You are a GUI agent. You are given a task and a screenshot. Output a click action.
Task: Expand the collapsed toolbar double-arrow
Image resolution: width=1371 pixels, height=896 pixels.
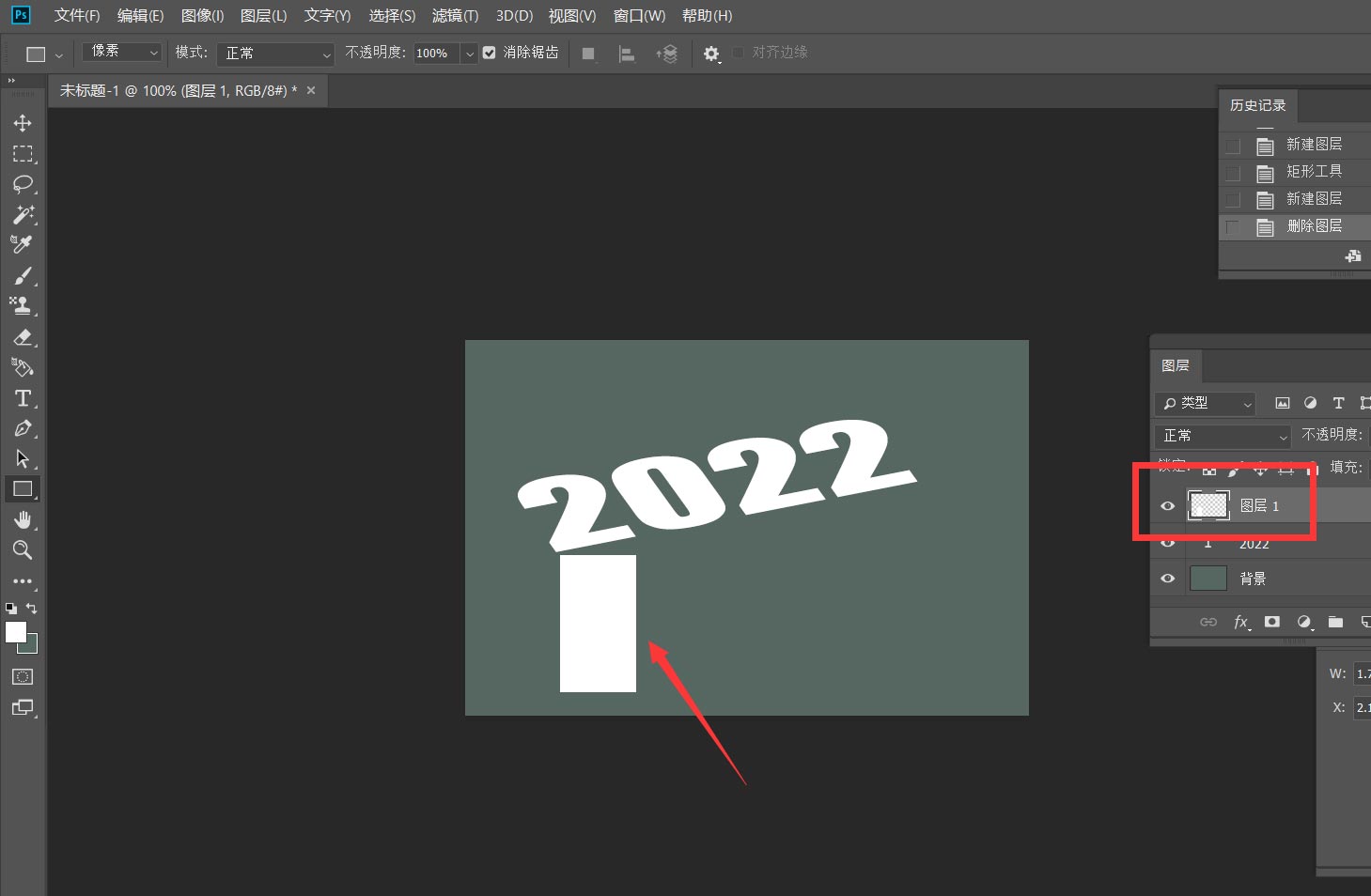click(12, 82)
